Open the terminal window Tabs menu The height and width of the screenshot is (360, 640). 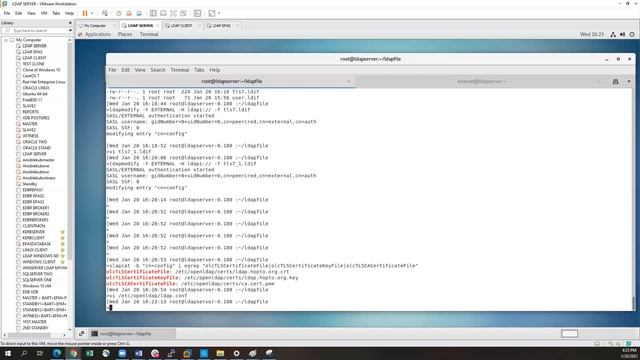point(199,70)
